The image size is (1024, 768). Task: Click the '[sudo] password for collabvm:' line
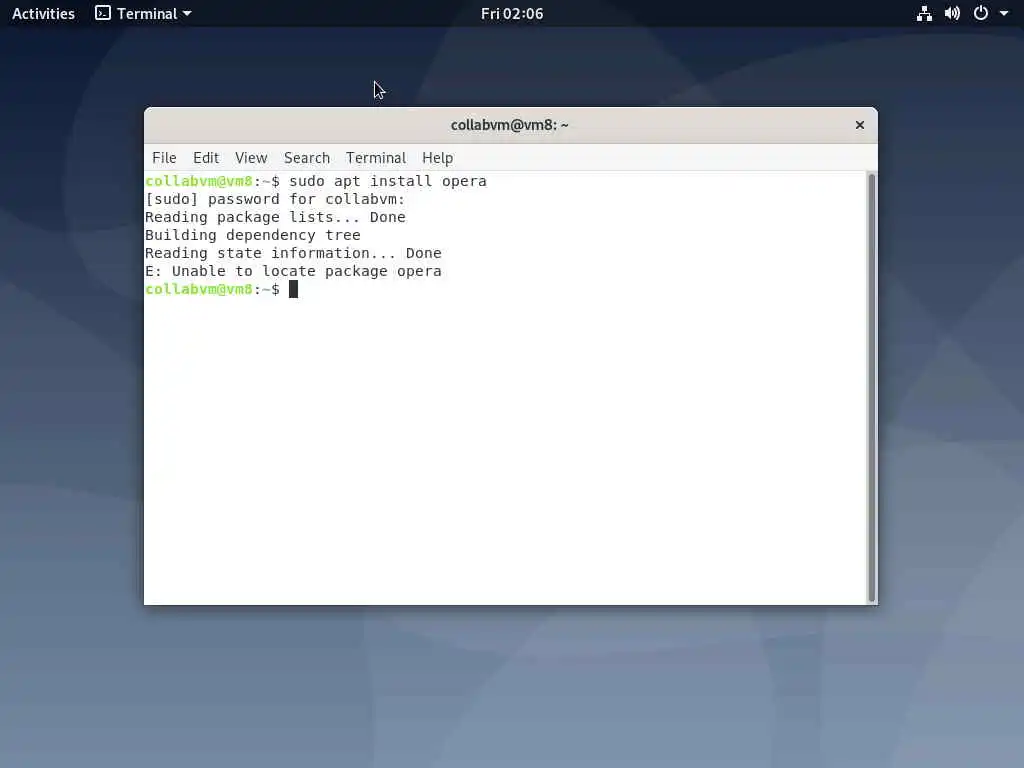pyautogui.click(x=275, y=199)
